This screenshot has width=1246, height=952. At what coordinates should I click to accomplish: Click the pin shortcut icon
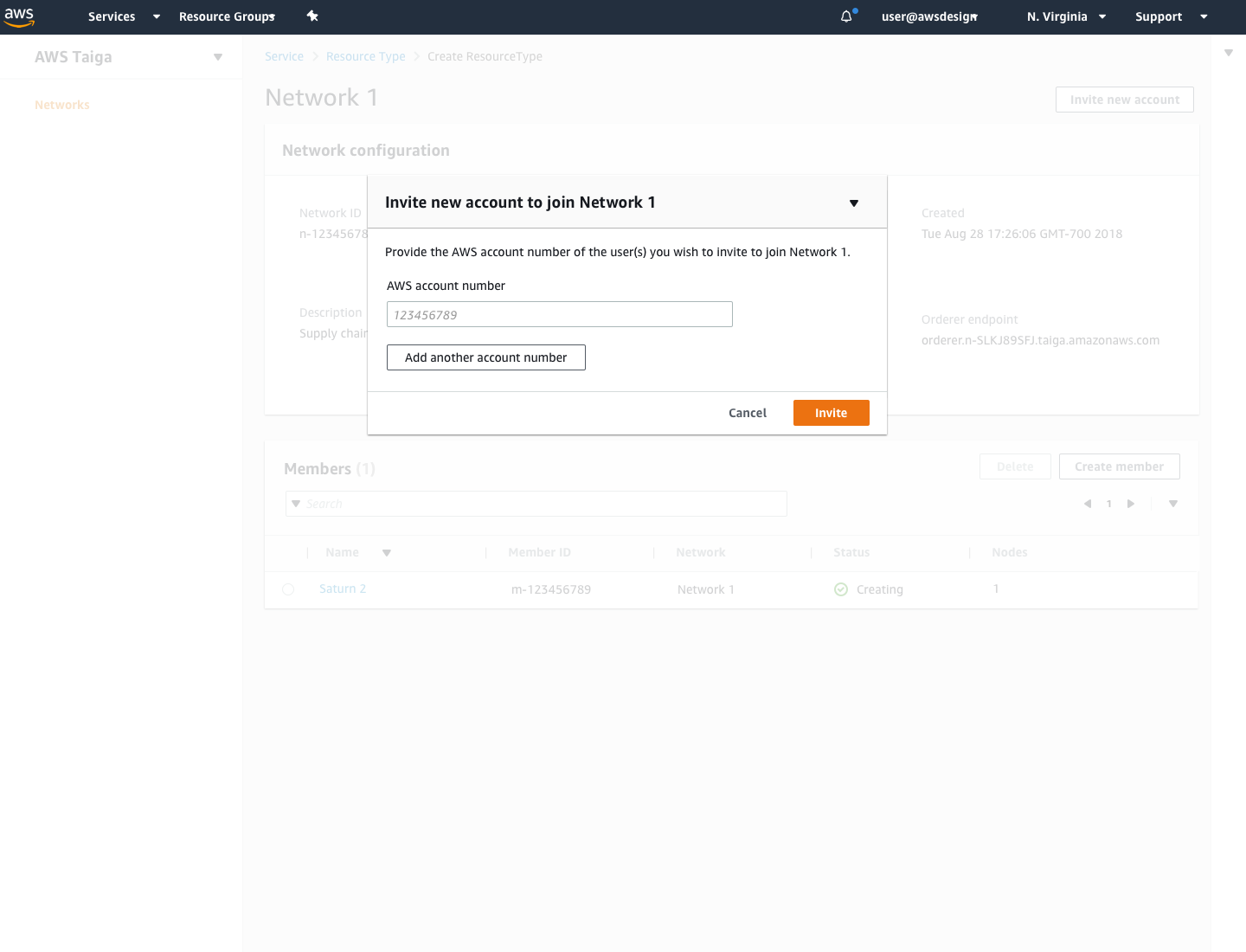(312, 16)
